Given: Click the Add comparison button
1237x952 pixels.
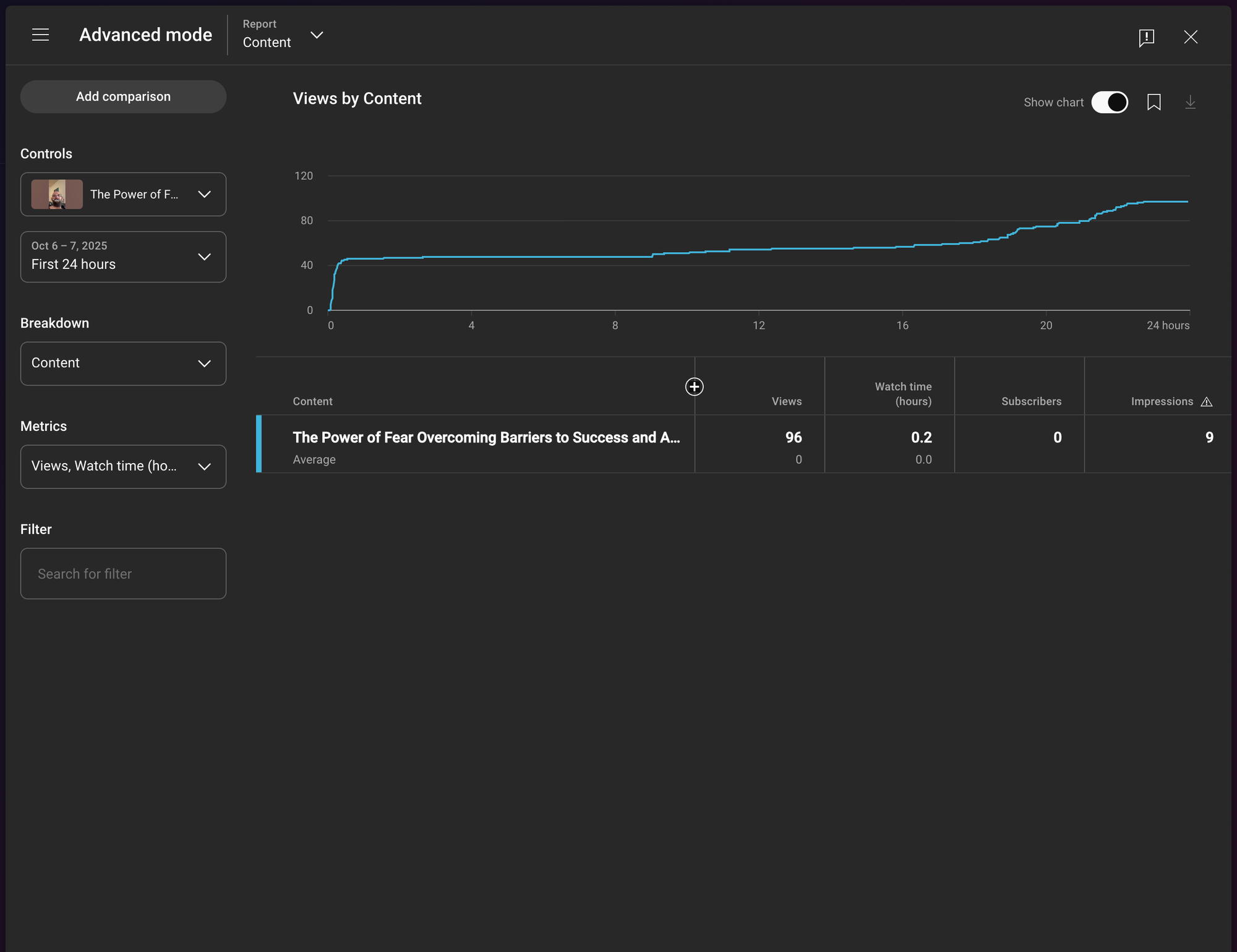Looking at the screenshot, I should coord(123,96).
